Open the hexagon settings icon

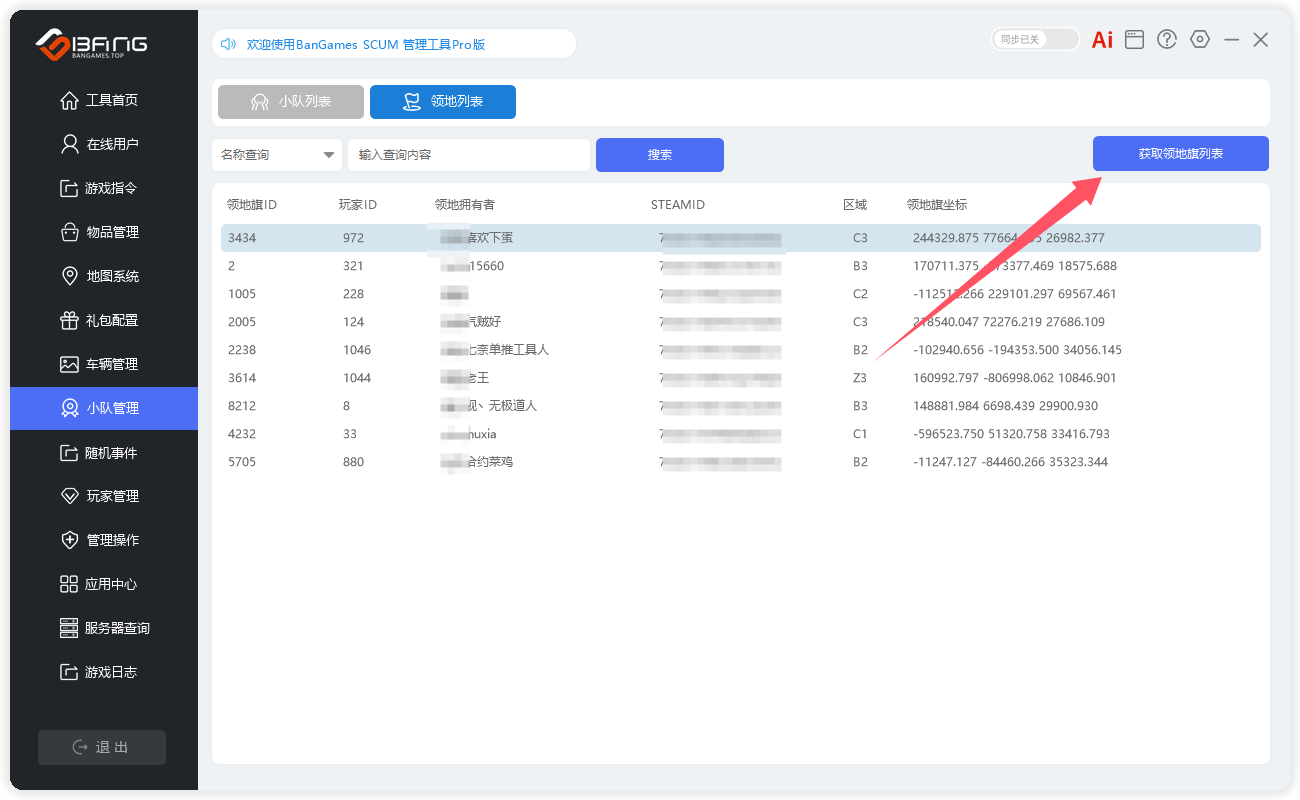pyautogui.click(x=1200, y=40)
